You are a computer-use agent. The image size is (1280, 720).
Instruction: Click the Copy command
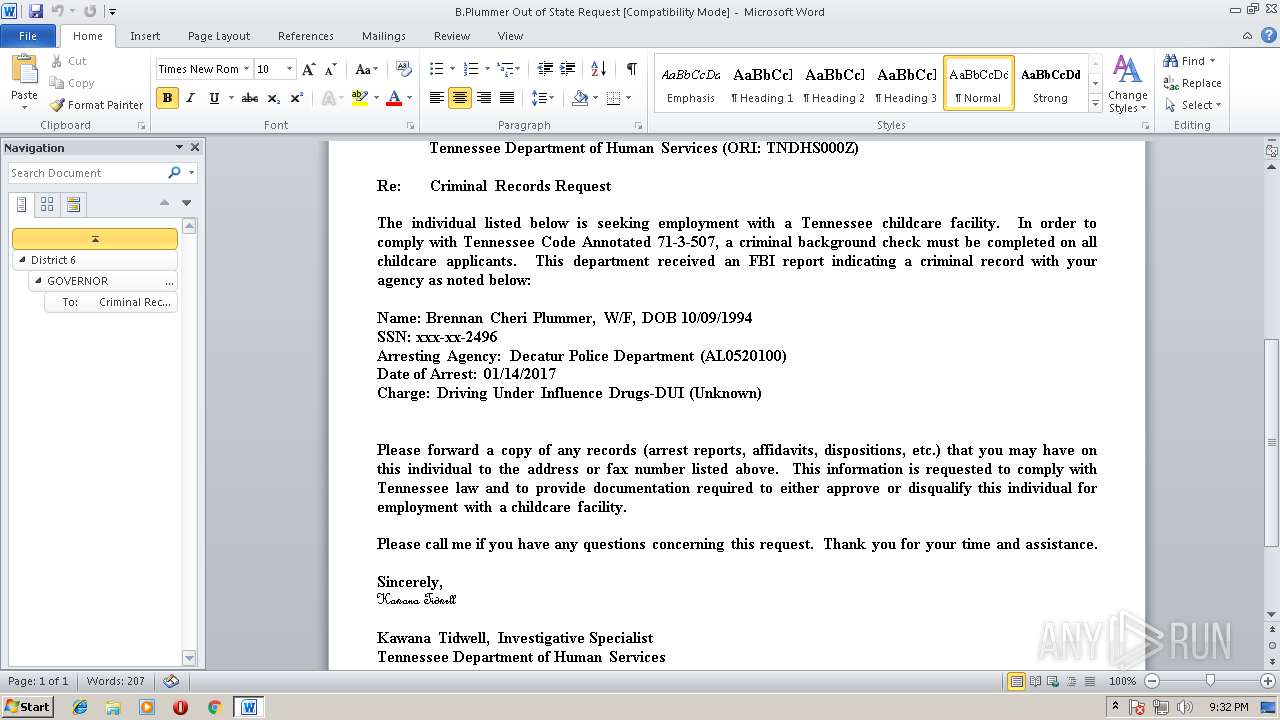click(72, 83)
